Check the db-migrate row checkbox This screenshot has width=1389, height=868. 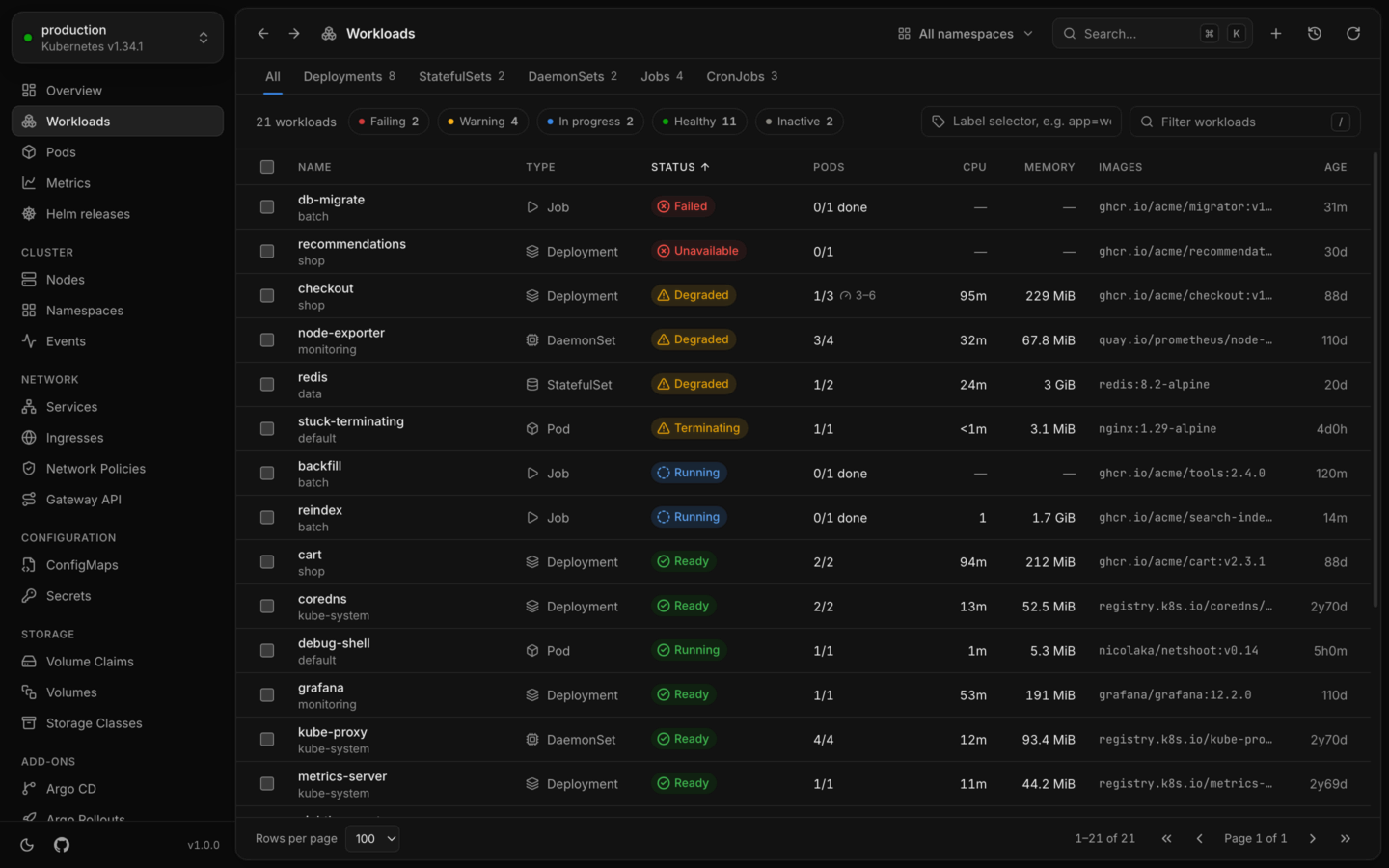pos(267,206)
